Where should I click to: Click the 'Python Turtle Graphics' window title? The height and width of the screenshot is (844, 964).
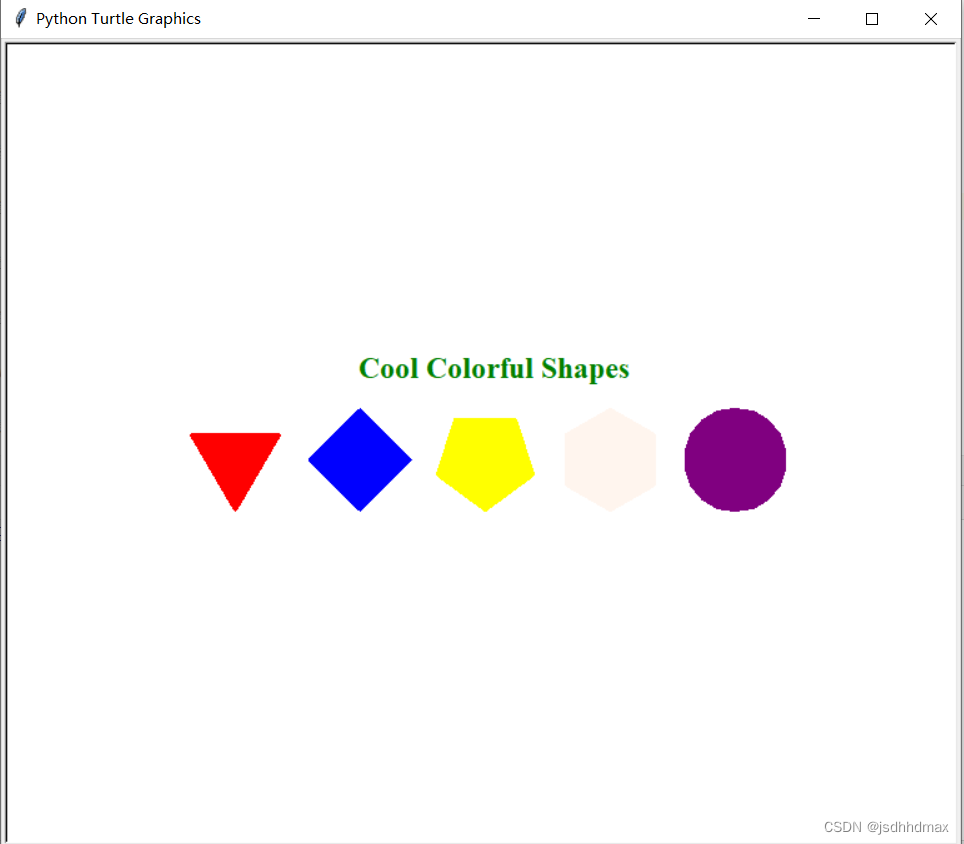(118, 18)
